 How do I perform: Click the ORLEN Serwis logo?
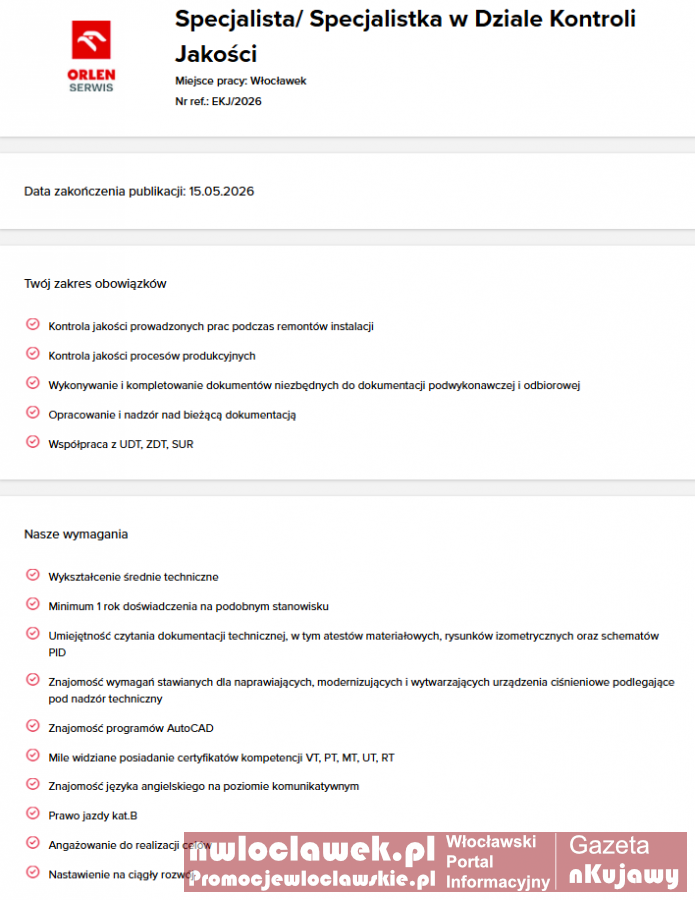pyautogui.click(x=92, y=57)
